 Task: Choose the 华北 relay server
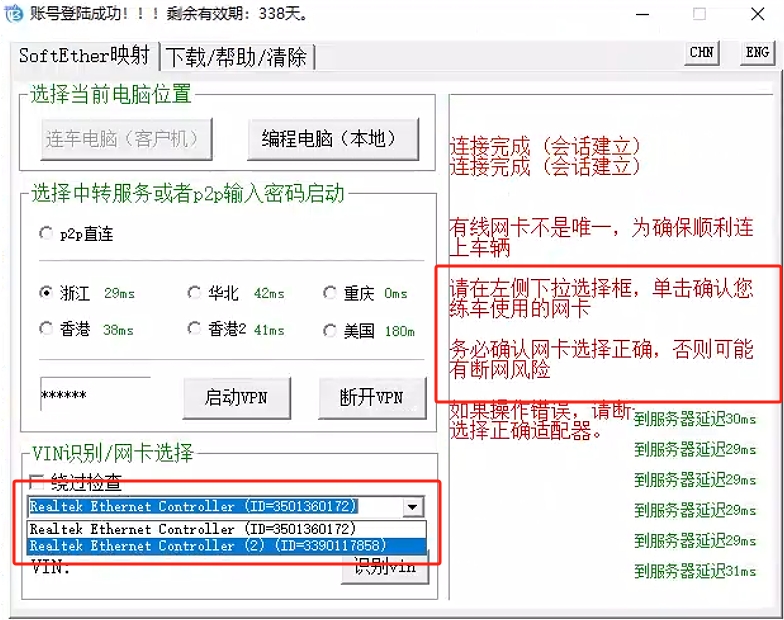click(194, 293)
